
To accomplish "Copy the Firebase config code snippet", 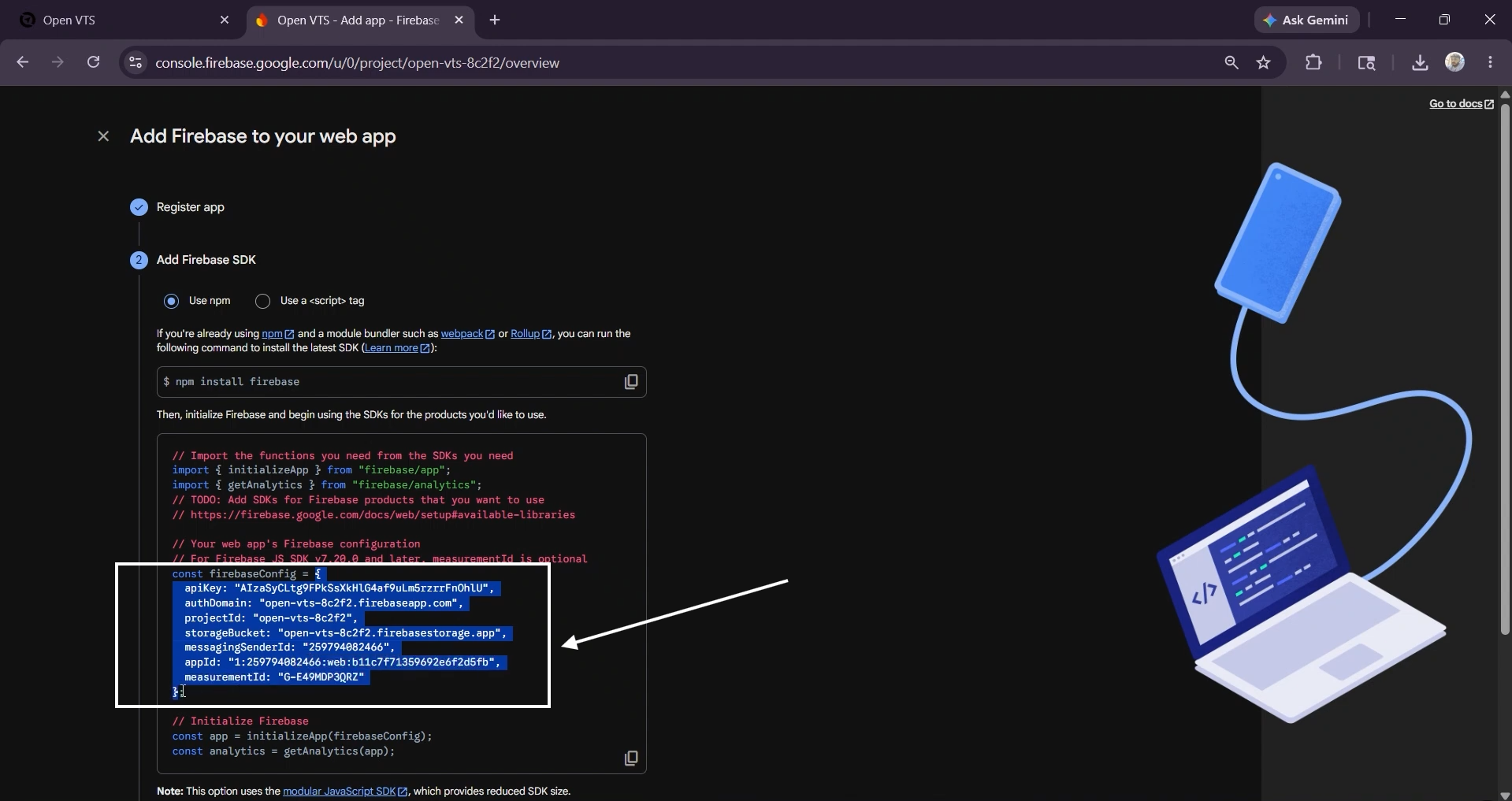I will click(631, 758).
